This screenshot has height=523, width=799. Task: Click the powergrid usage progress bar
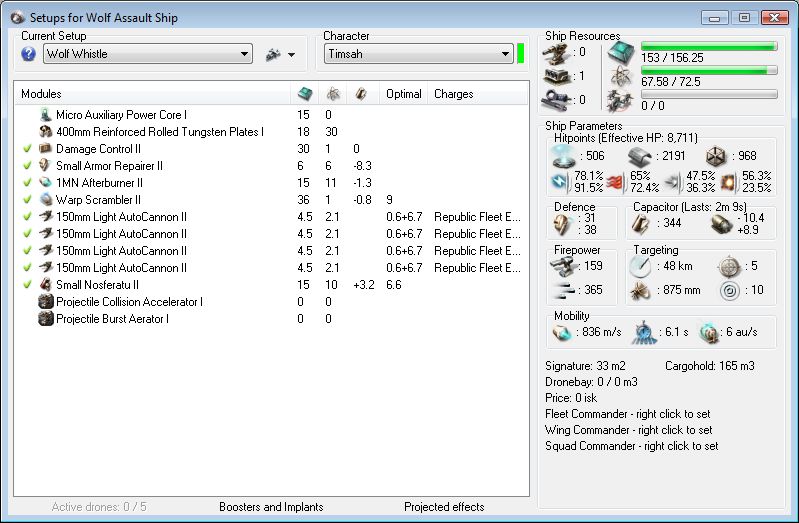click(709, 70)
